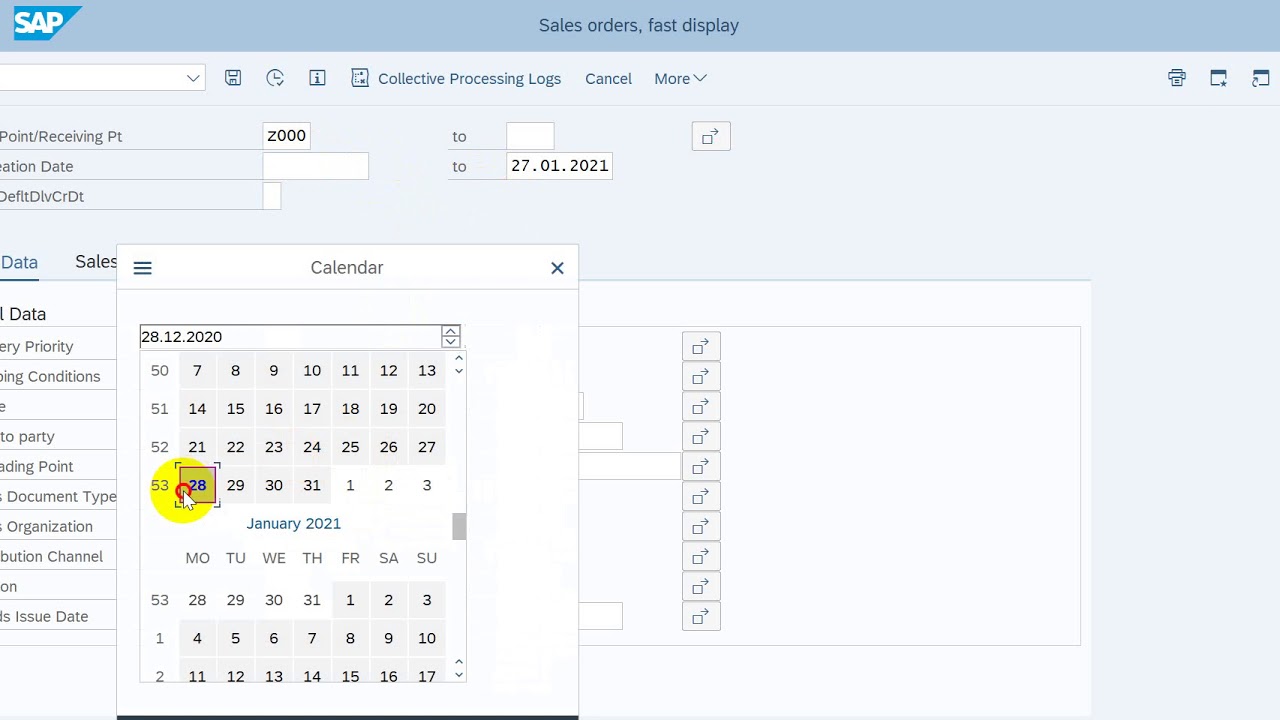1280x720 pixels.
Task: Select December 13 in week 50
Action: pos(427,371)
